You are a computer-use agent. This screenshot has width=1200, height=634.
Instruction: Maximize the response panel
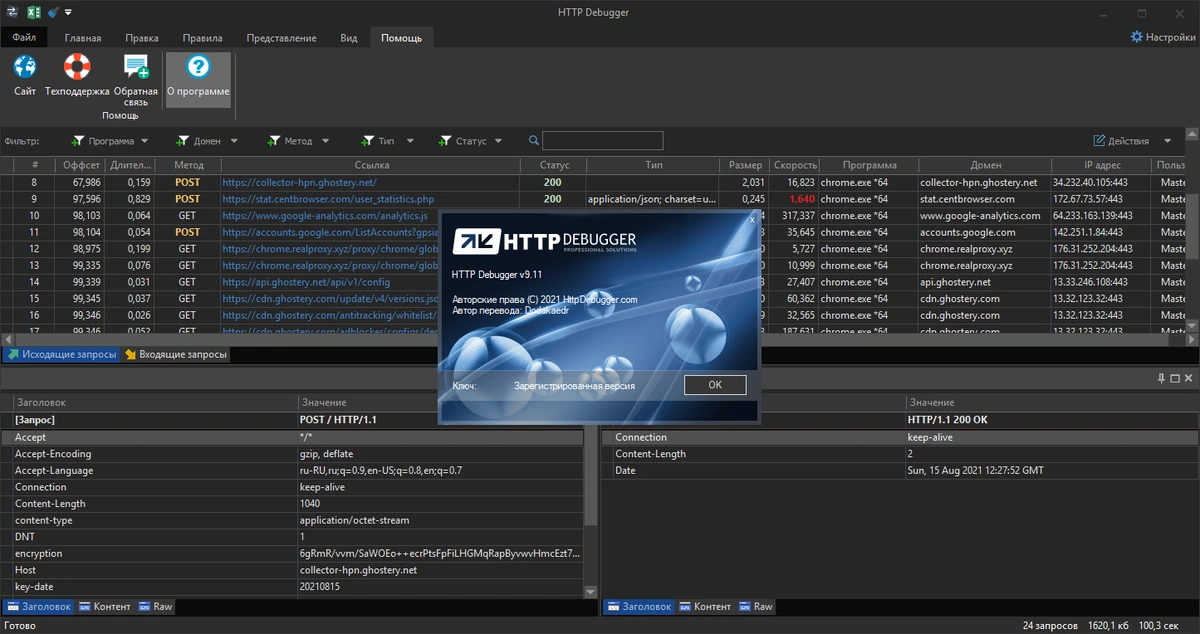click(x=1174, y=378)
